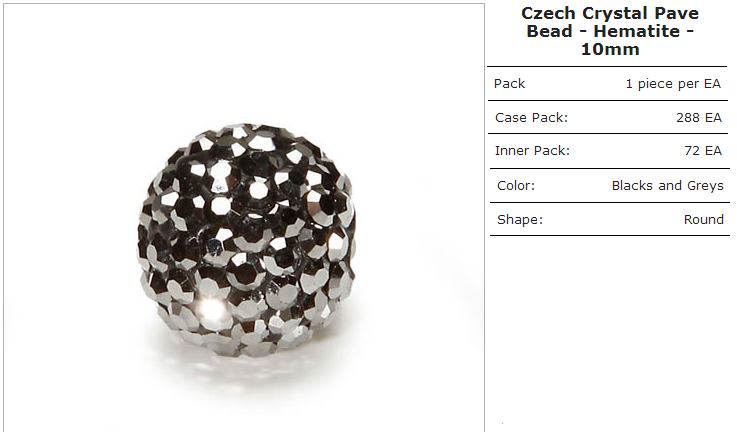
Task: Click the Hematite word in the title
Action: (636, 31)
